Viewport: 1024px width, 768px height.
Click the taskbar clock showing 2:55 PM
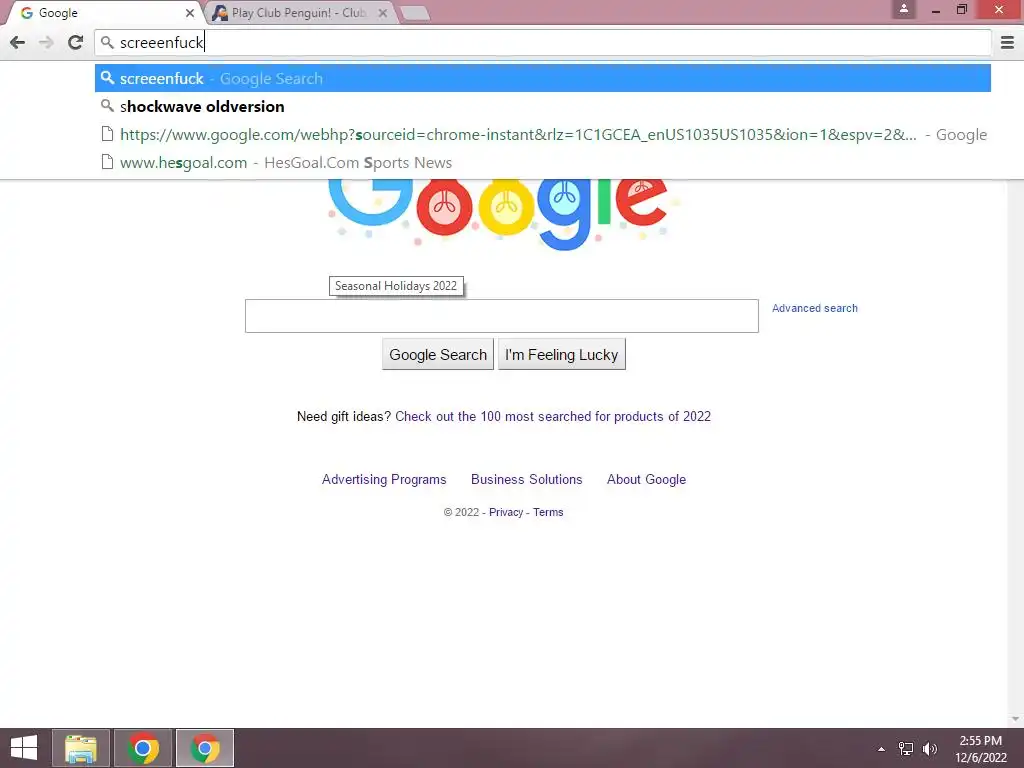[x=980, y=749]
